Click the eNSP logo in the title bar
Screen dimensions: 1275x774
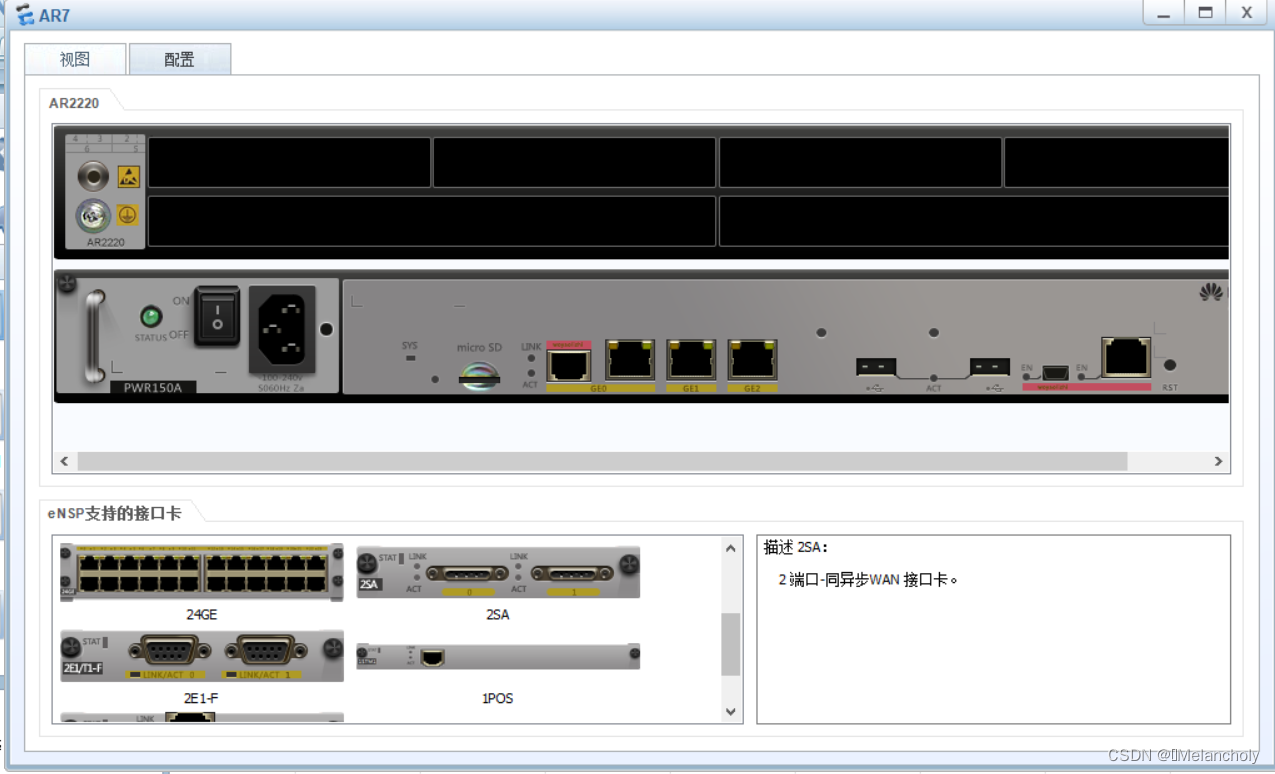pyautogui.click(x=22, y=14)
